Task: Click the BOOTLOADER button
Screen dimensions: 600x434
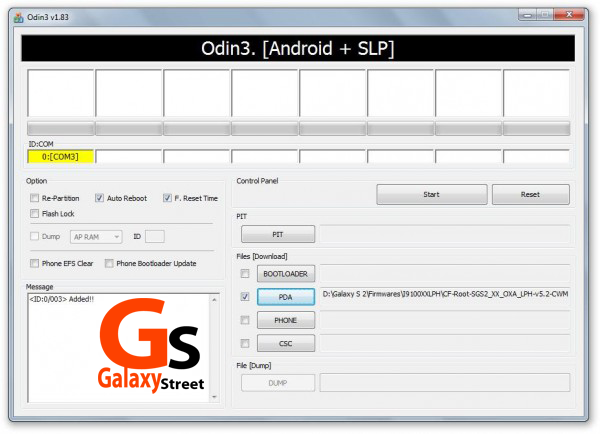Action: coord(286,274)
